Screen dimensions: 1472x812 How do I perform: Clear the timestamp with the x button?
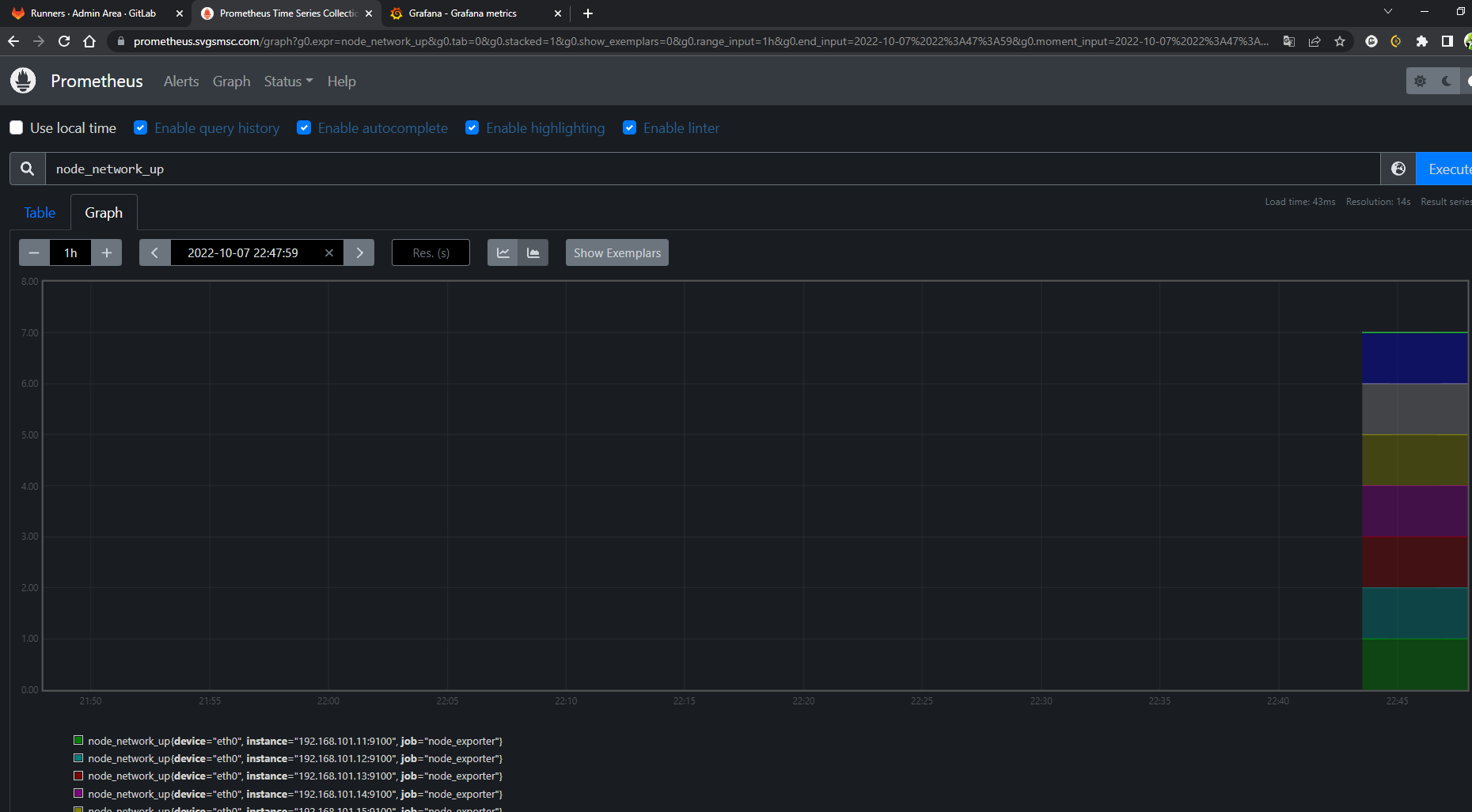tap(329, 252)
